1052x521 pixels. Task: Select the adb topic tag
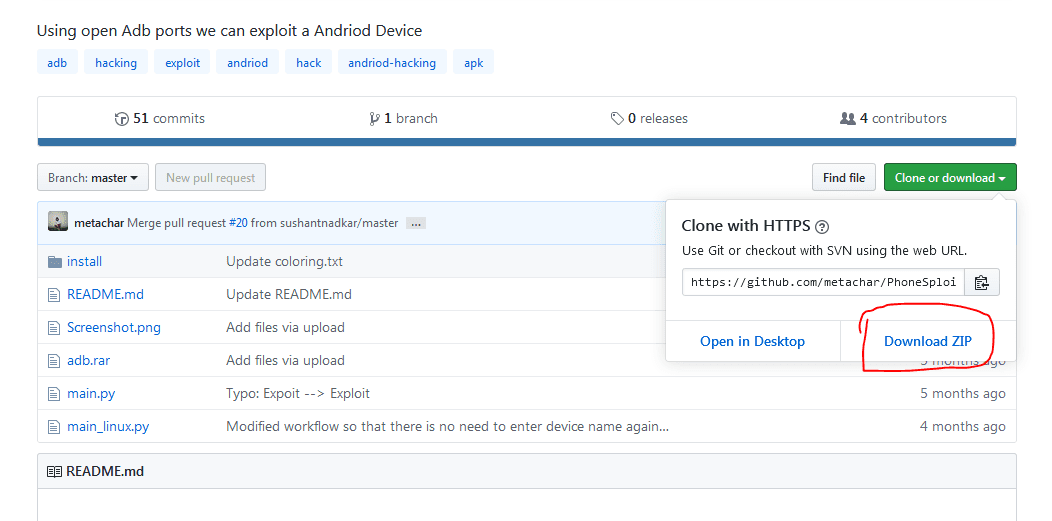click(x=57, y=63)
